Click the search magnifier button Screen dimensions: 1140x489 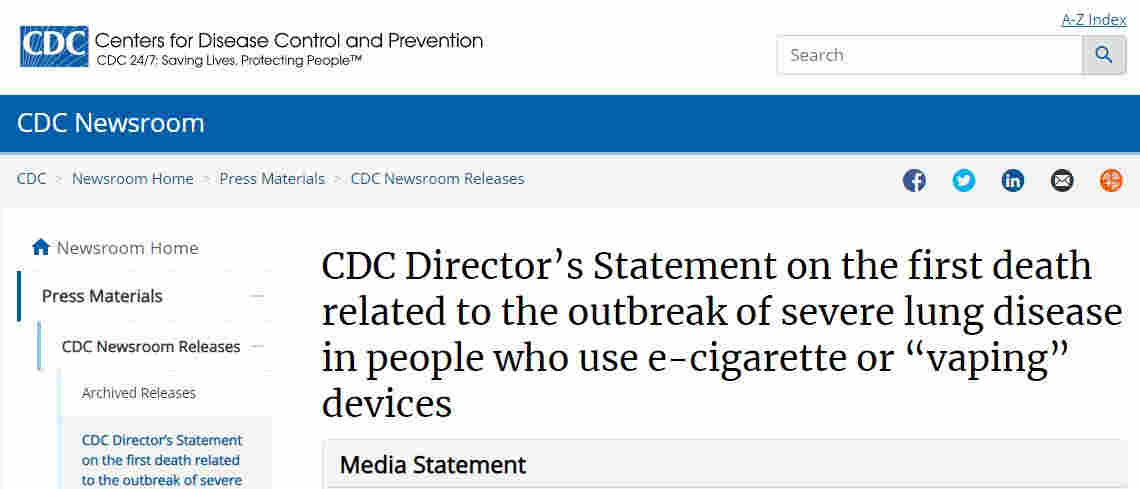pos(1104,55)
